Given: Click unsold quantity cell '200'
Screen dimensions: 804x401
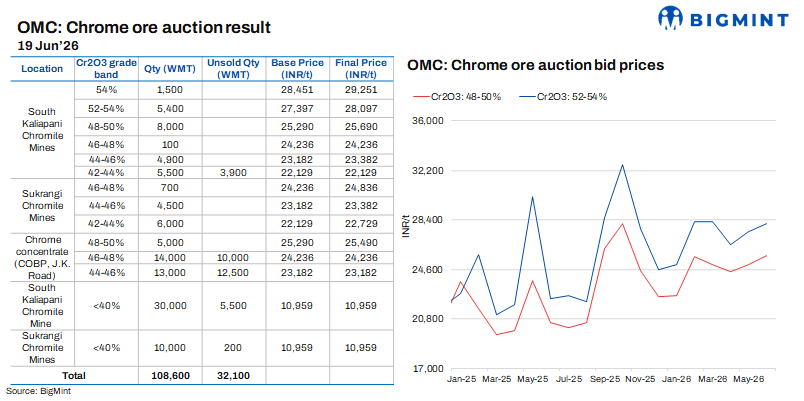Looking at the screenshot, I should pyautogui.click(x=234, y=348).
